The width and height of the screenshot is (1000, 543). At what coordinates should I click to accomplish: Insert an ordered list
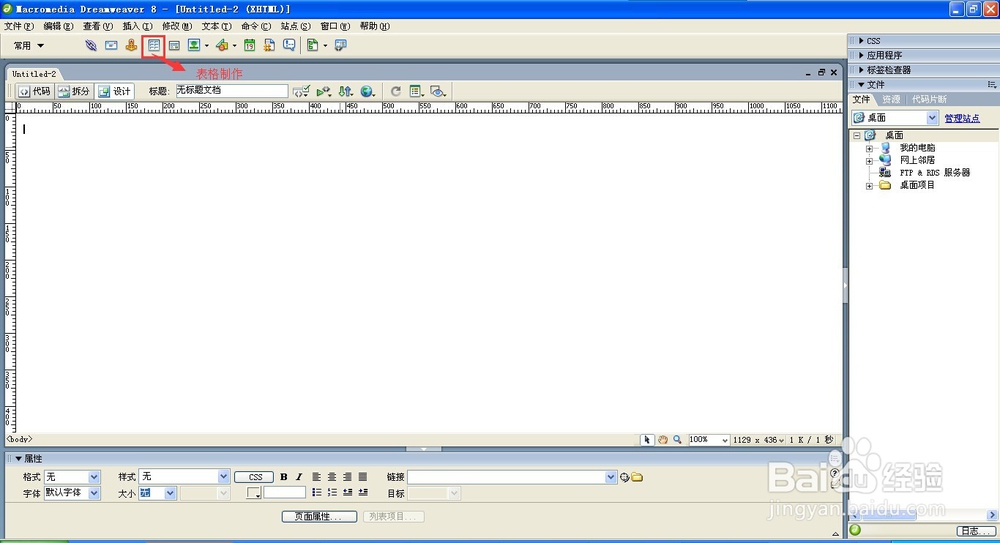pyautogui.click(x=332, y=493)
